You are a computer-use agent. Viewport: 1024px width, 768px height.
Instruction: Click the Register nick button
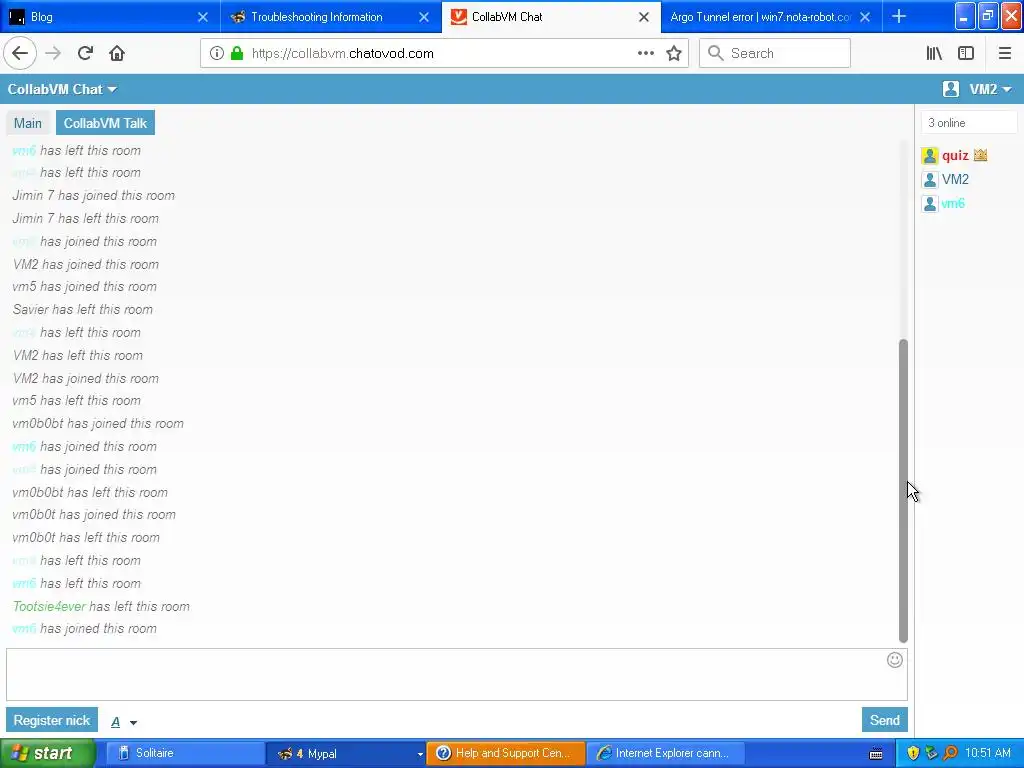[x=52, y=720]
